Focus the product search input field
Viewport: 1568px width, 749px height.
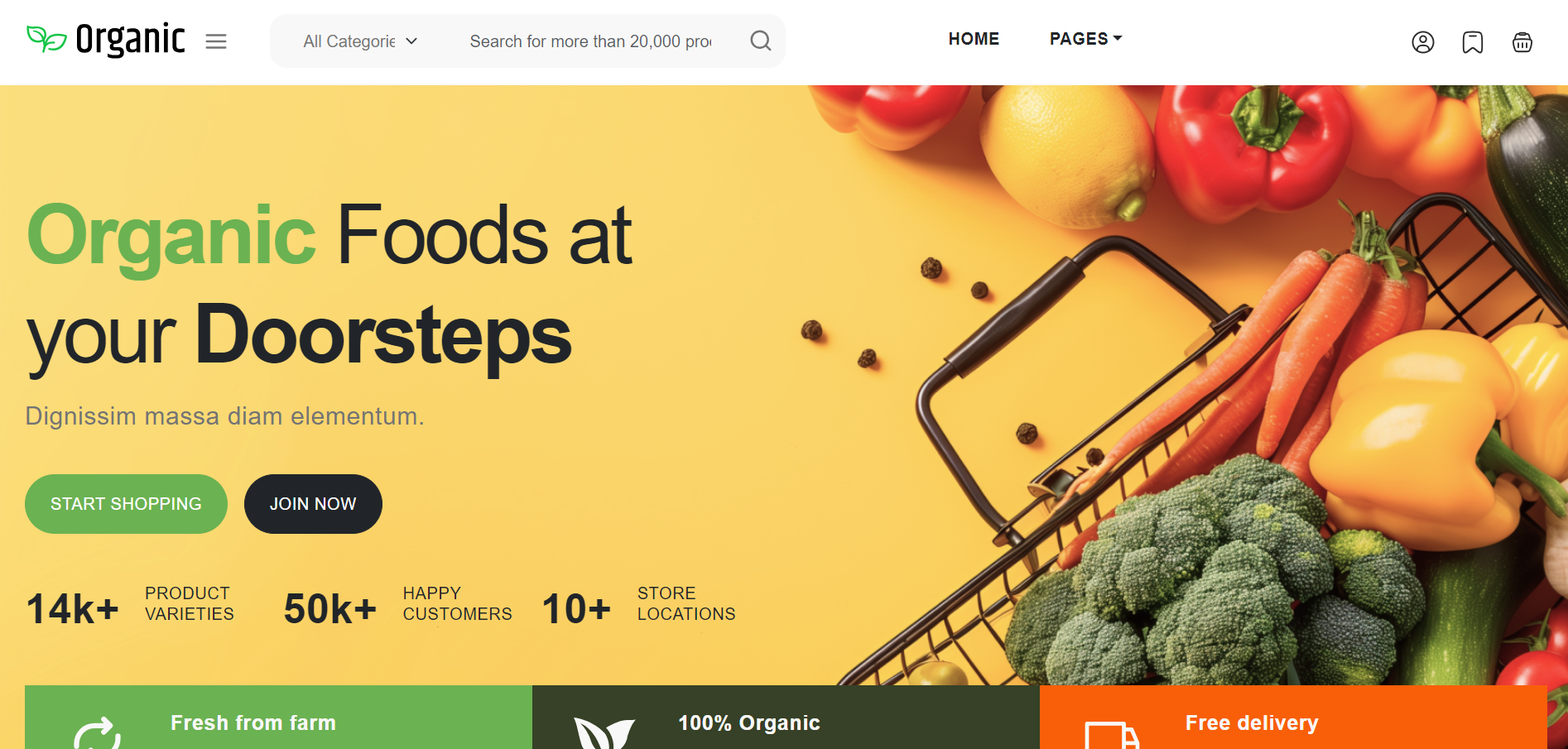[590, 41]
